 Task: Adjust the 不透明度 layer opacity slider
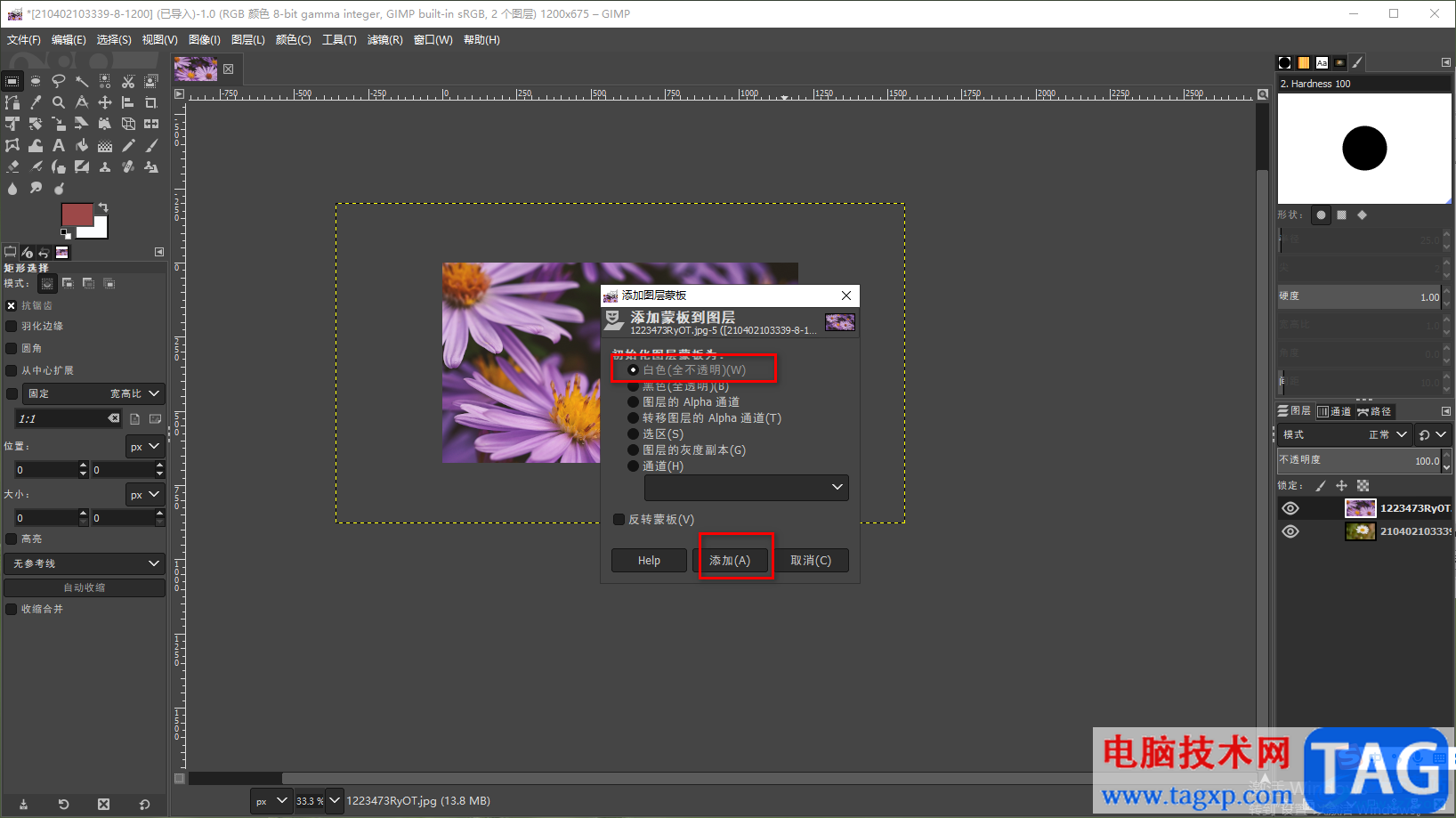[1360, 460]
